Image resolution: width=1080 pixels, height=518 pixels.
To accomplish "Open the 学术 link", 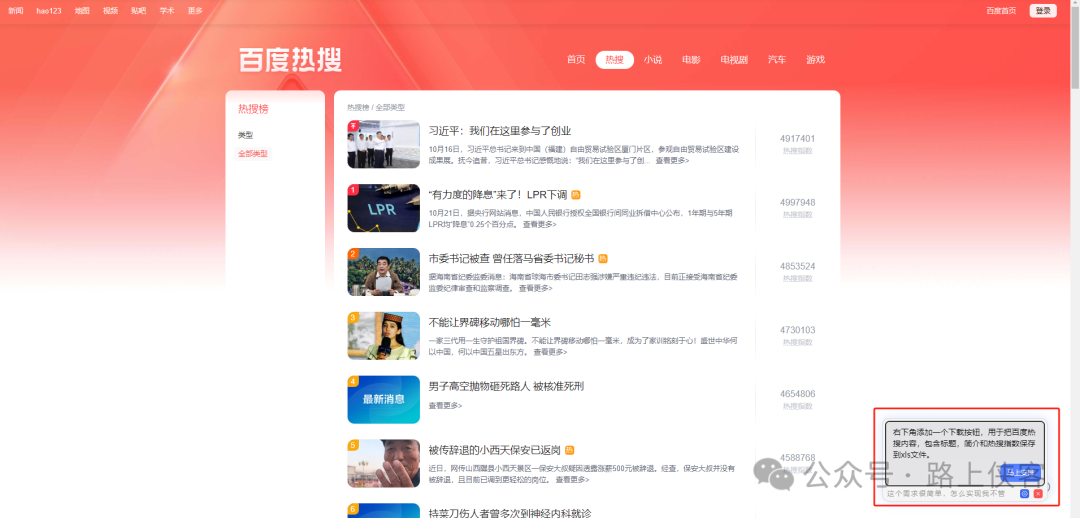I will (x=167, y=11).
